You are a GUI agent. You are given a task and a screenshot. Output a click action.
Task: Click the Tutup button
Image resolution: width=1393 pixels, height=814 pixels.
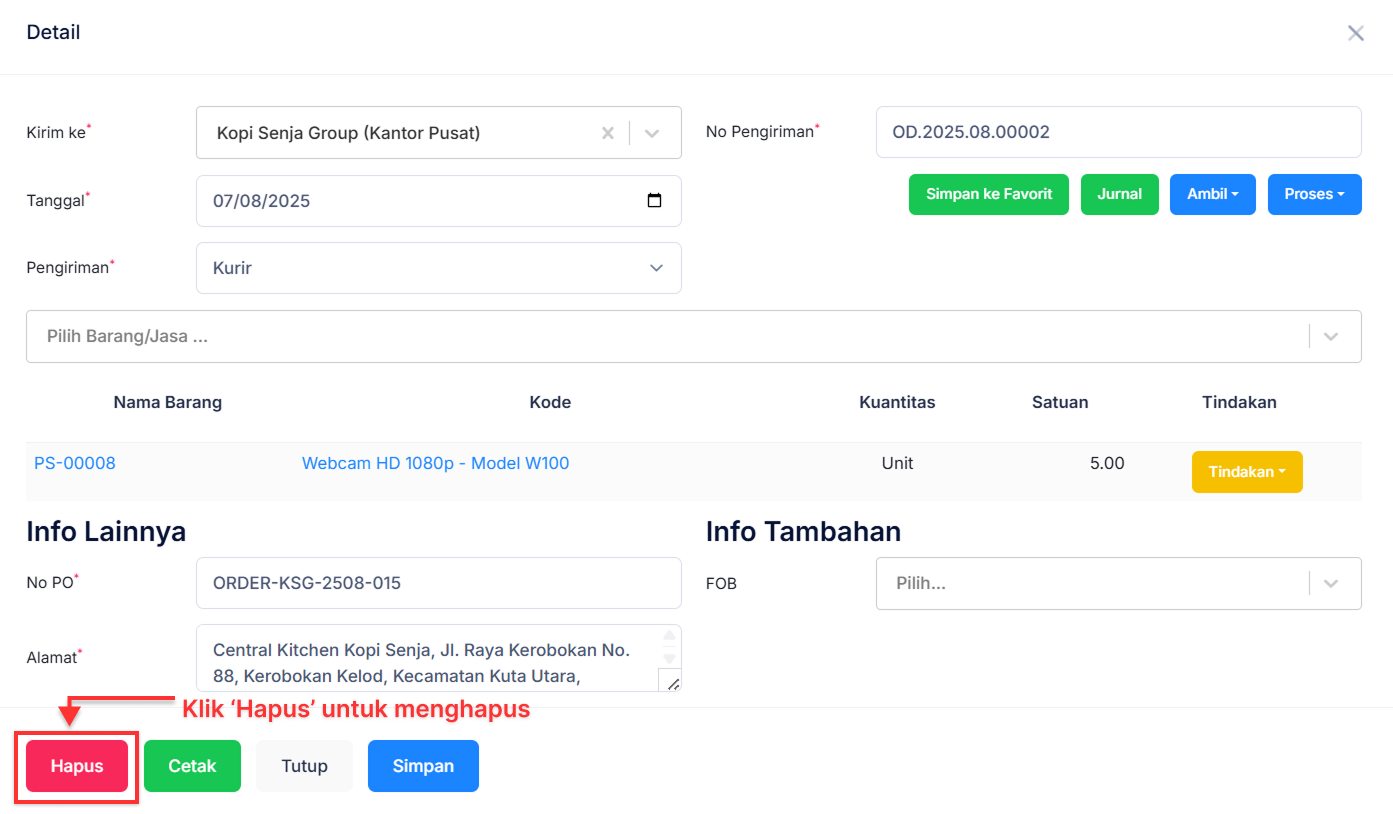pos(304,766)
